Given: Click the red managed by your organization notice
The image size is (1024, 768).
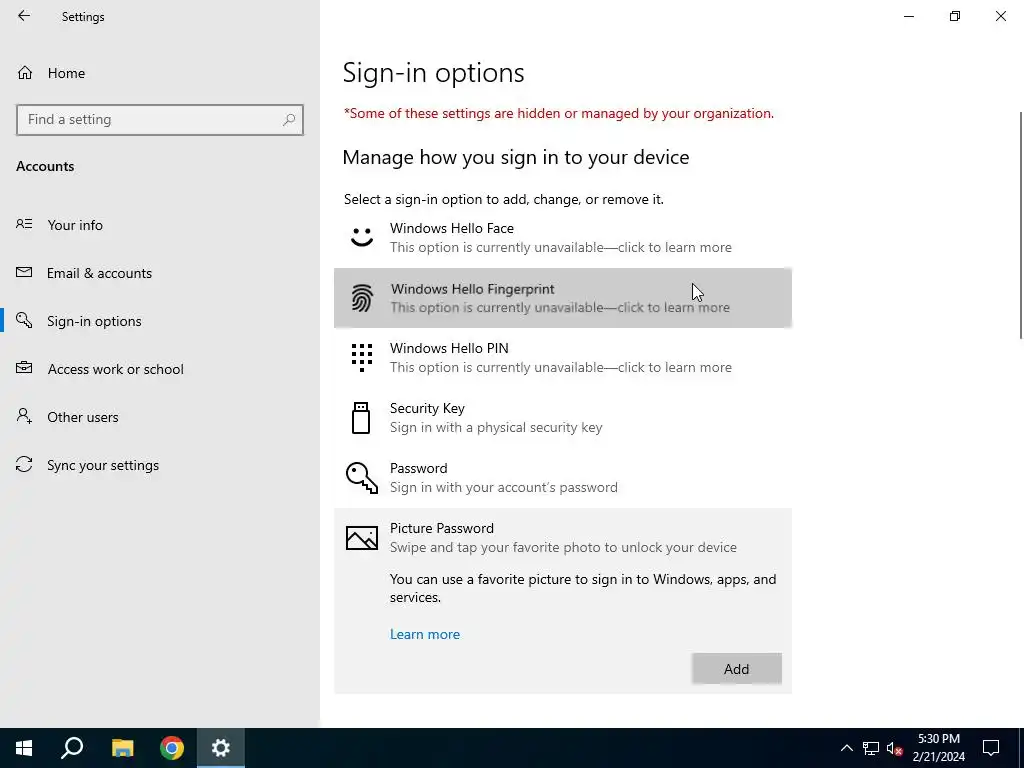Looking at the screenshot, I should pos(559,113).
